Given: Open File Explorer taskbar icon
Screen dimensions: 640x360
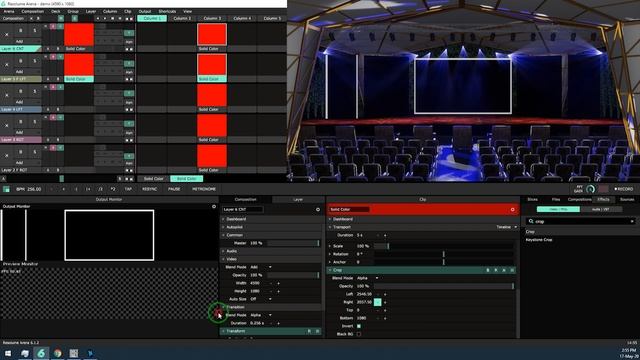Looking at the screenshot, I should 25,353.
